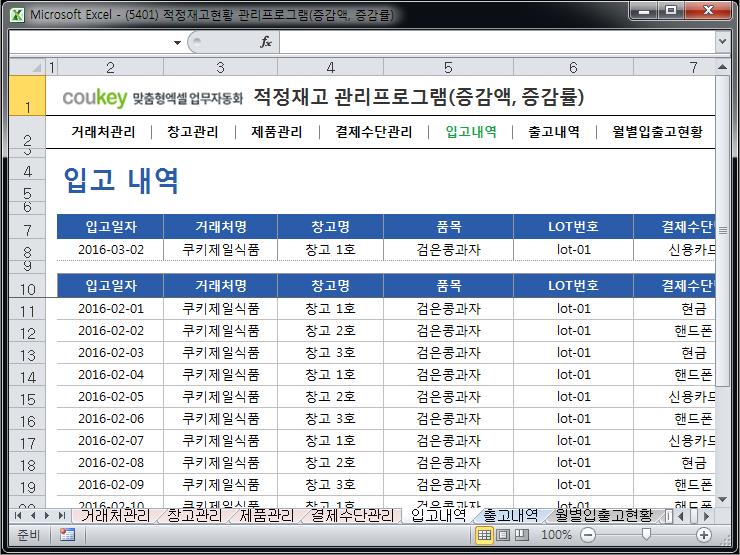The height and width of the screenshot is (555, 740).
Task: Click 결제수단관리 navigation link
Action: click(374, 132)
